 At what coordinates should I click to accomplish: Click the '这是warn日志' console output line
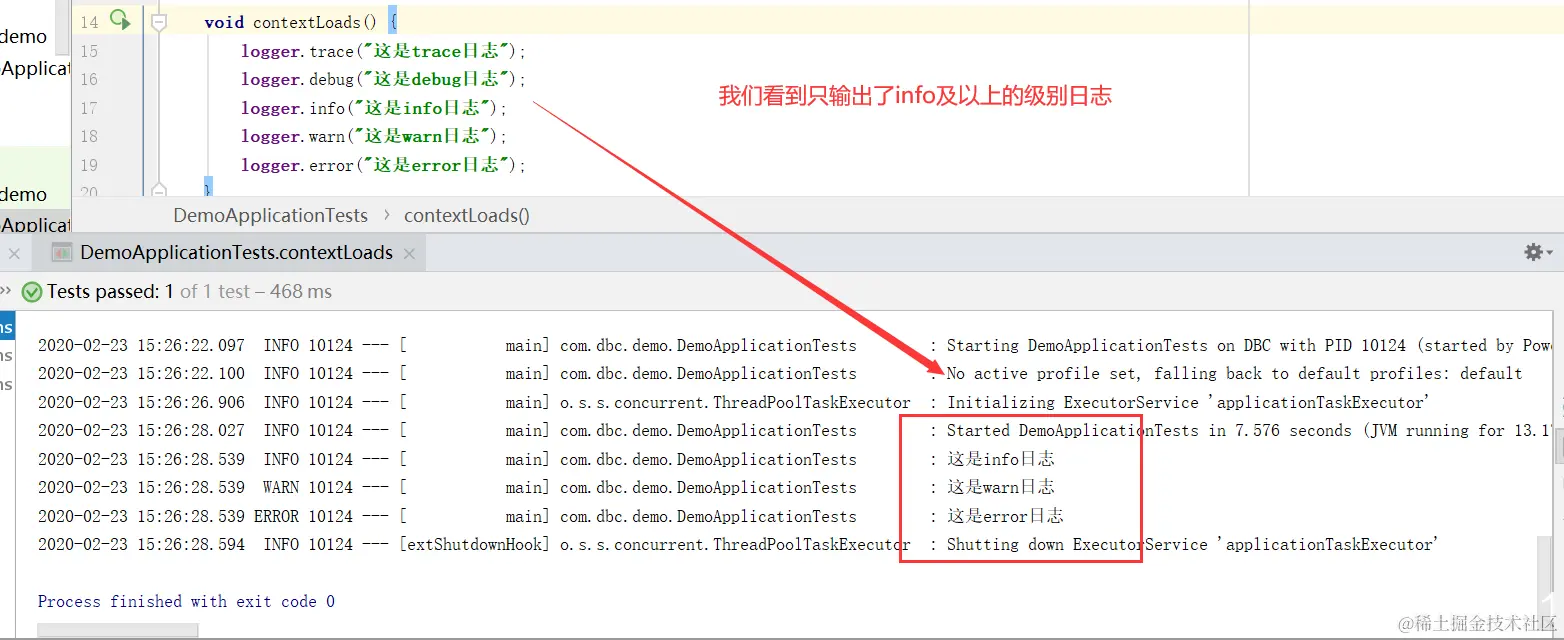click(546, 487)
